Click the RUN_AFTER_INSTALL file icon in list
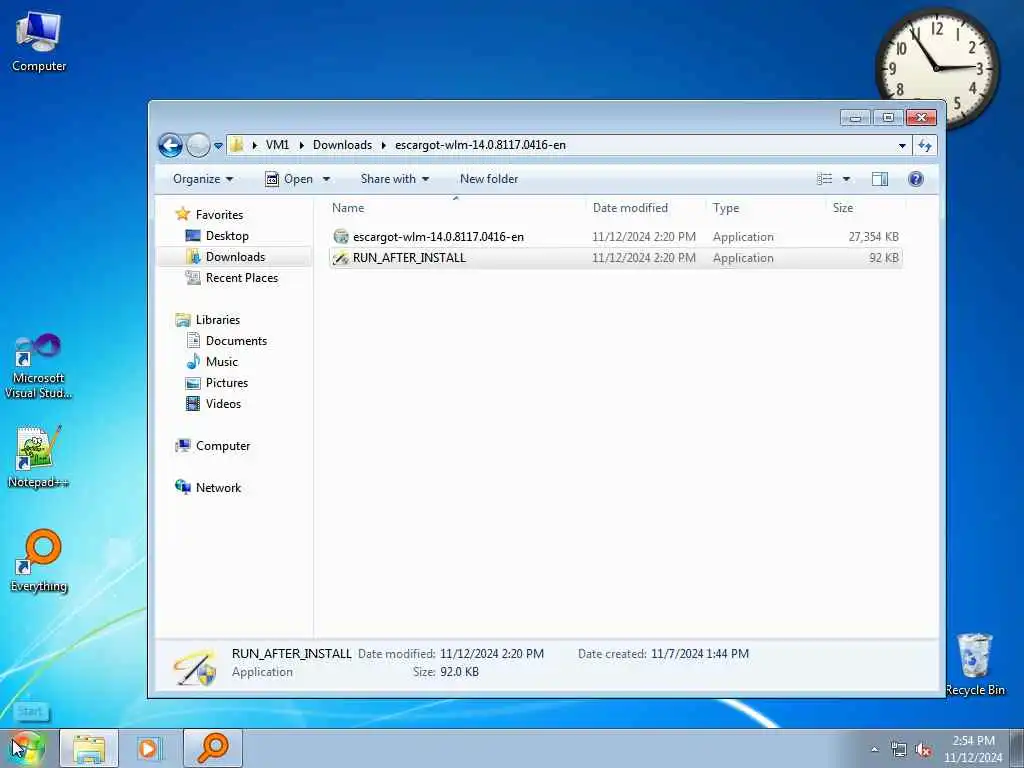Viewport: 1024px width, 768px height. tap(341, 258)
